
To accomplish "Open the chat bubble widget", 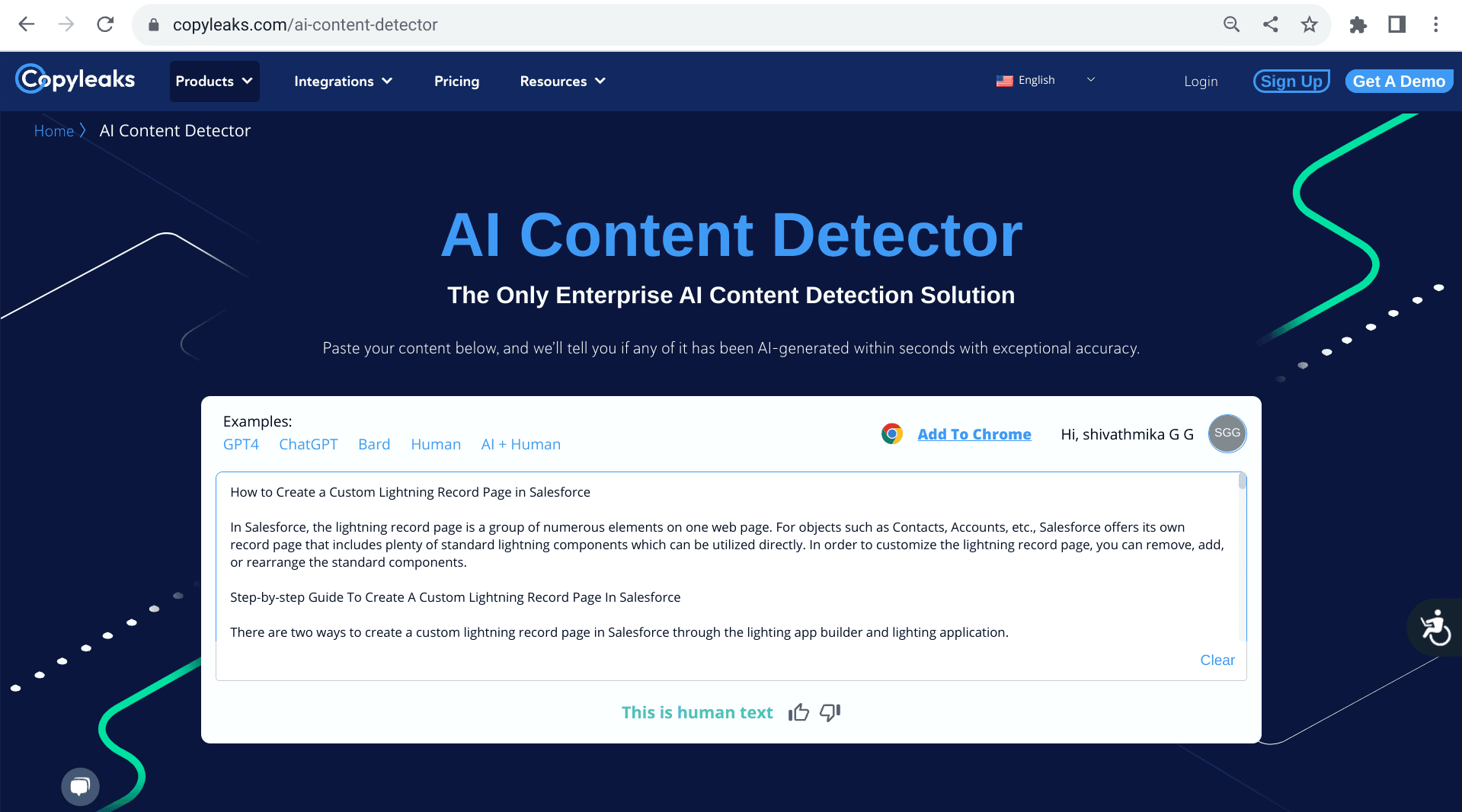I will [80, 786].
